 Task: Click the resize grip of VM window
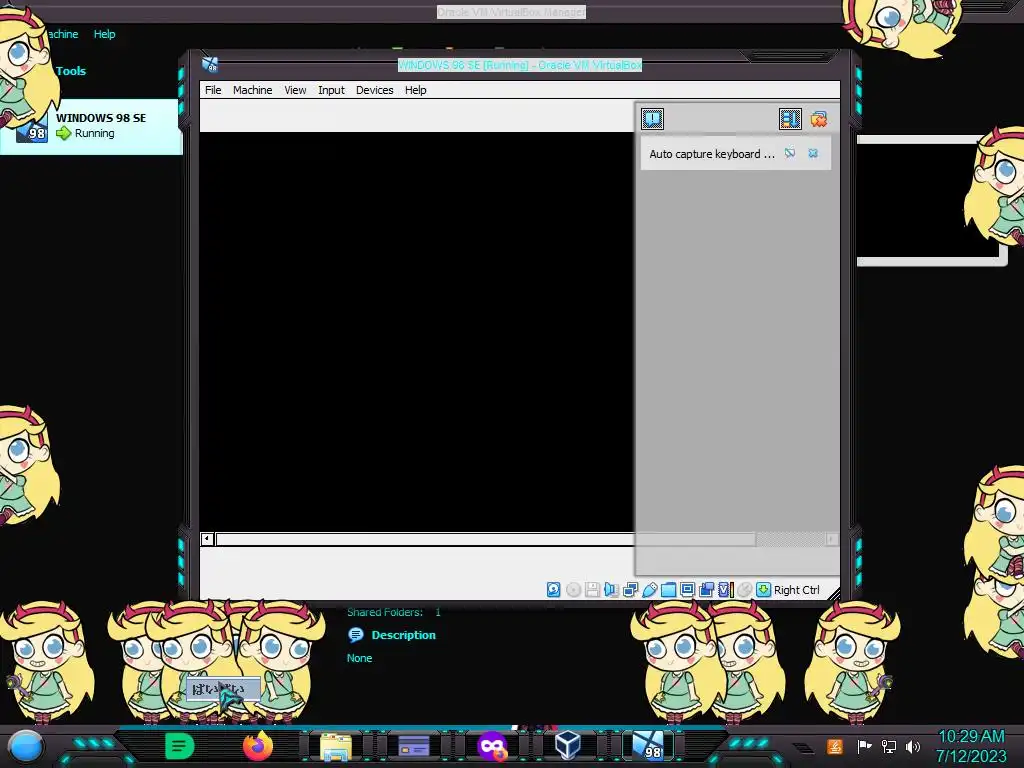833,594
